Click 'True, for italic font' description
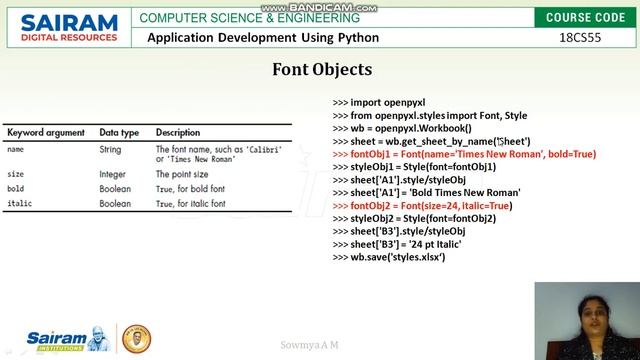Image resolution: width=640 pixels, height=360 pixels. [x=191, y=204]
